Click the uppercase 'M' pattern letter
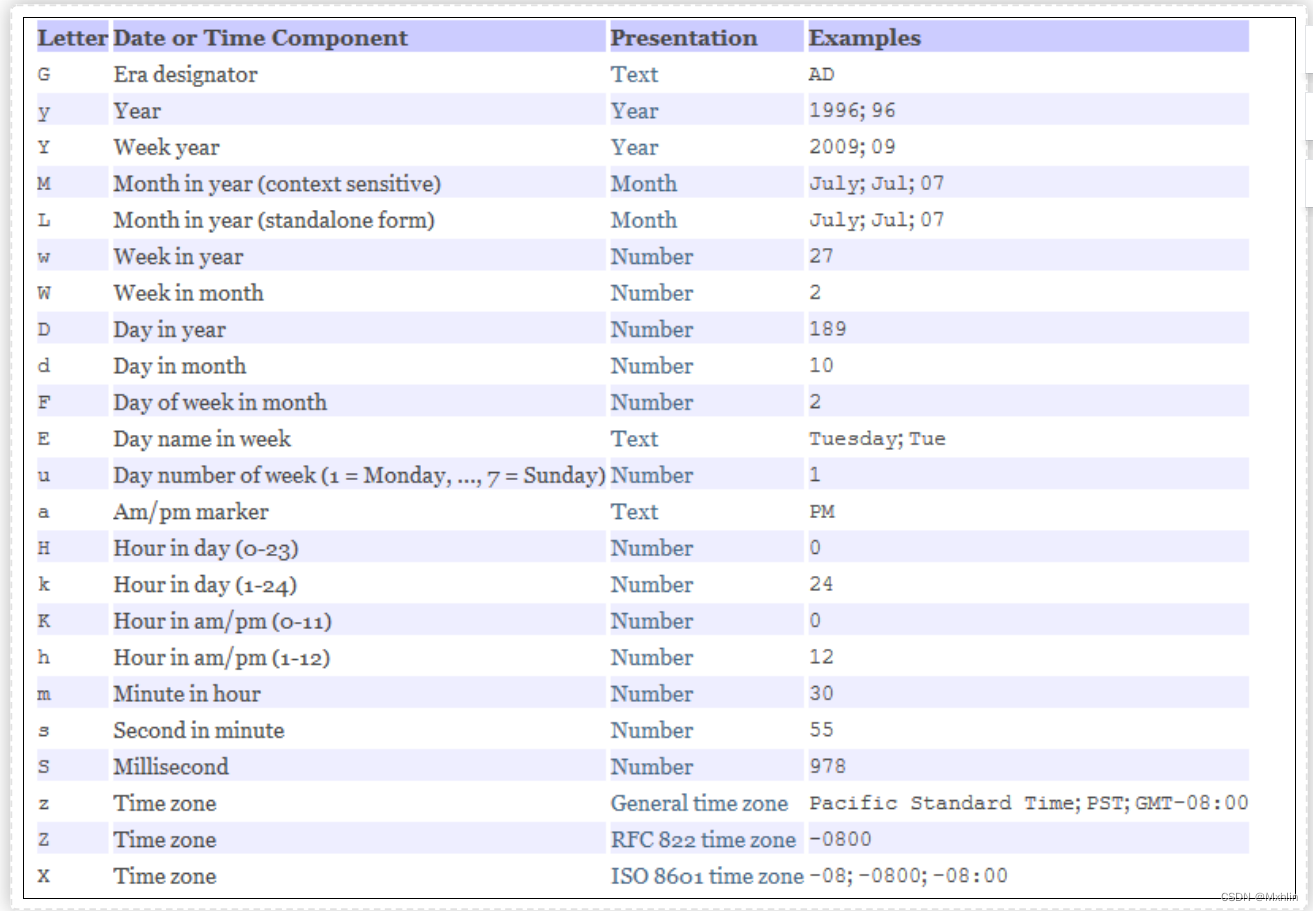Viewport: 1313px width, 911px height. 44,184
